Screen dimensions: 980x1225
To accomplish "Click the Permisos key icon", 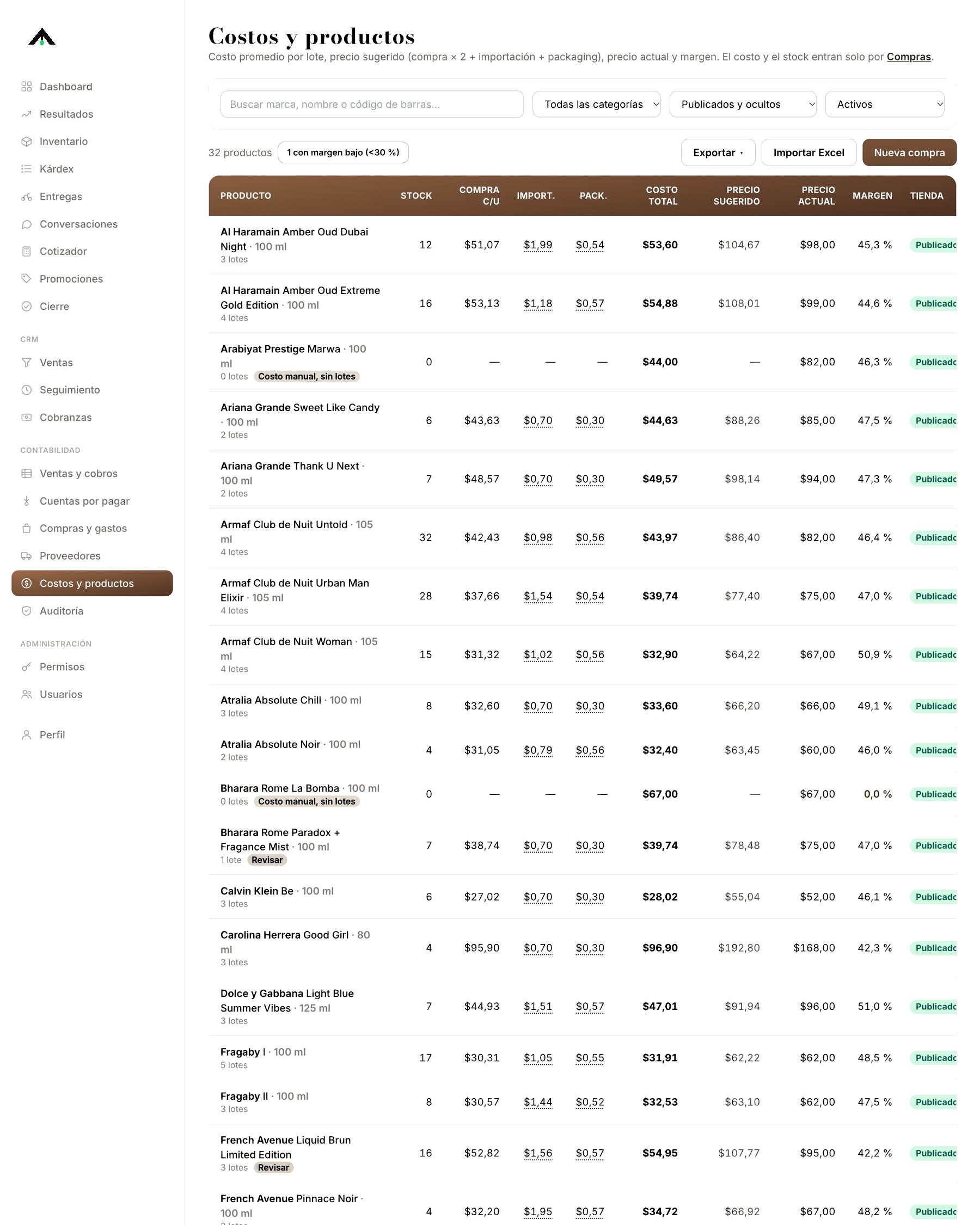I will coord(26,666).
